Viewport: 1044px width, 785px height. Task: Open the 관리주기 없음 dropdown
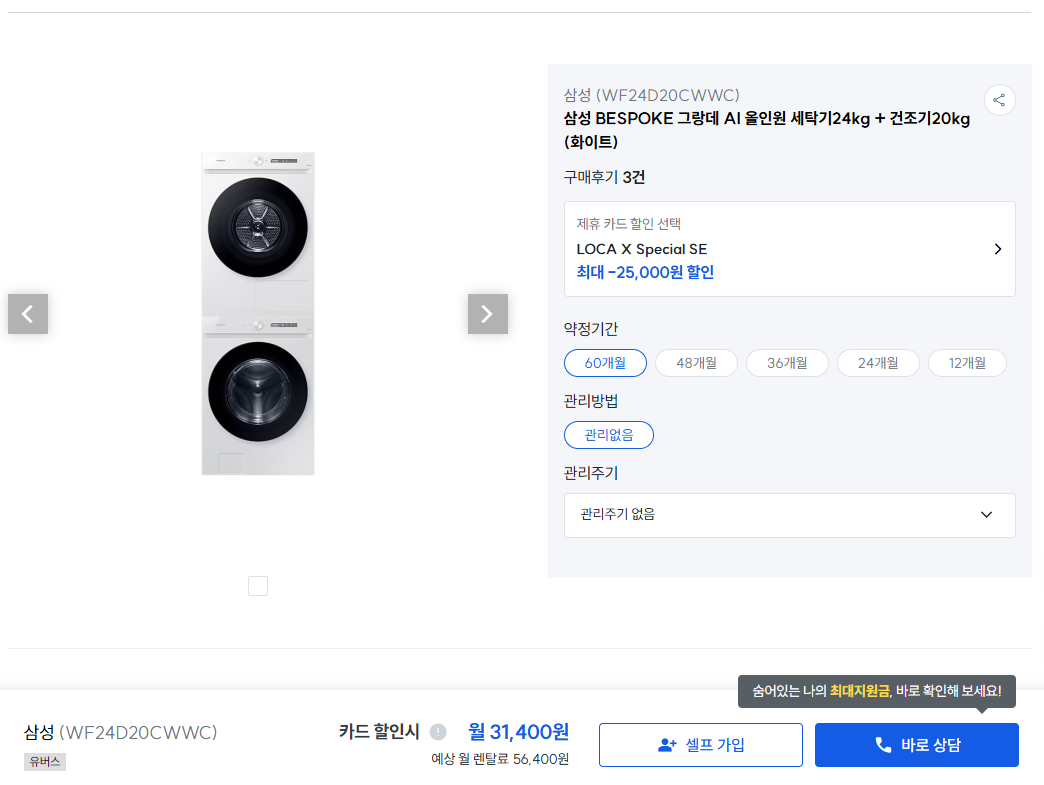coord(789,515)
